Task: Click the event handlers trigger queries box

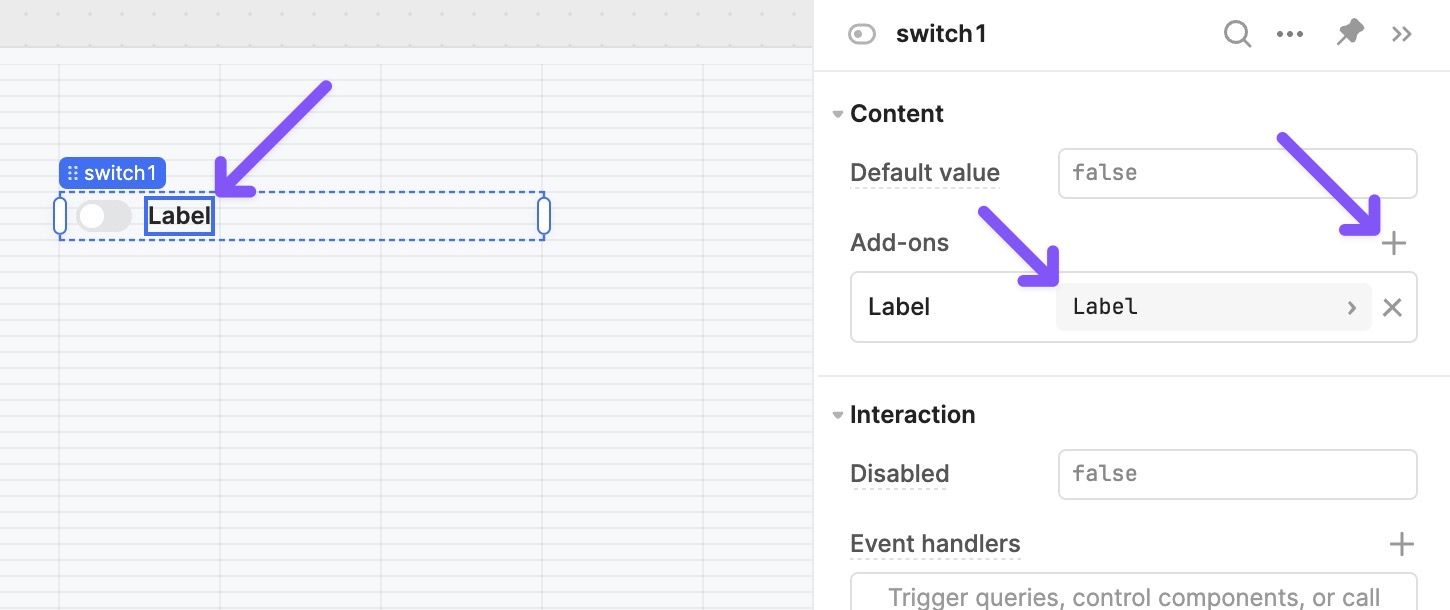Action: pos(1134,592)
